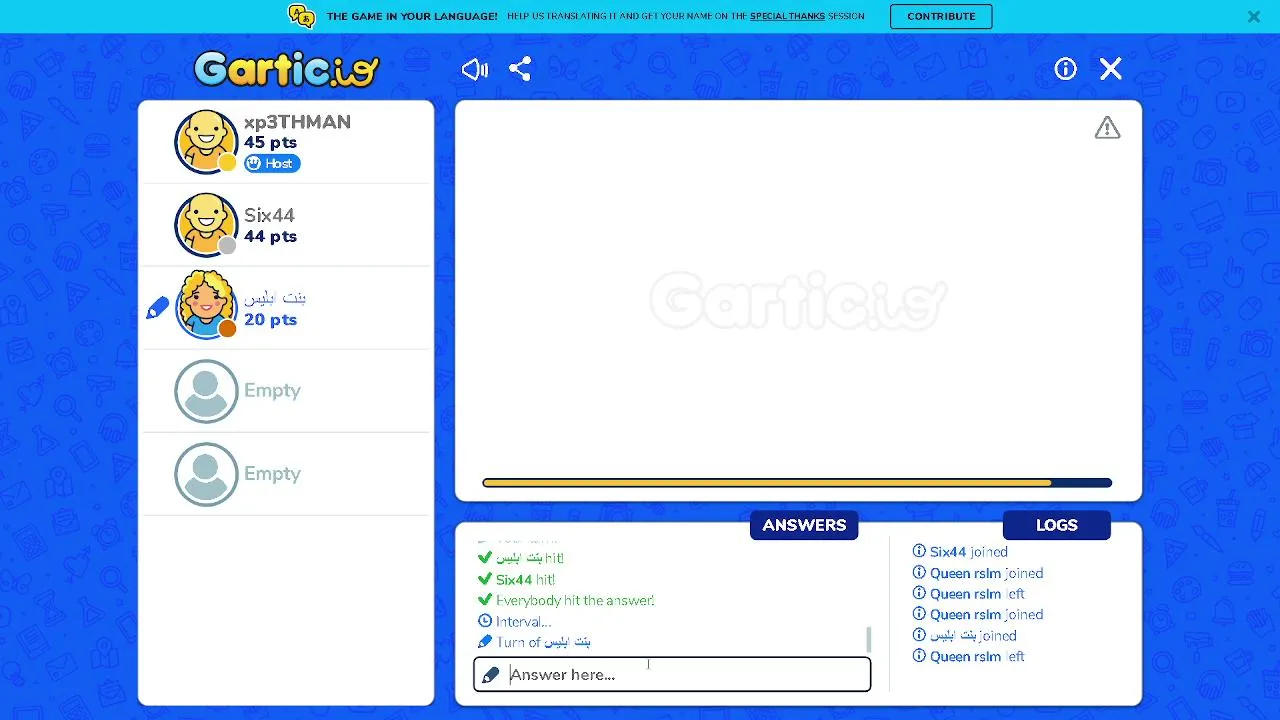The width and height of the screenshot is (1280, 720).
Task: Open the room info icon
Action: (1065, 69)
